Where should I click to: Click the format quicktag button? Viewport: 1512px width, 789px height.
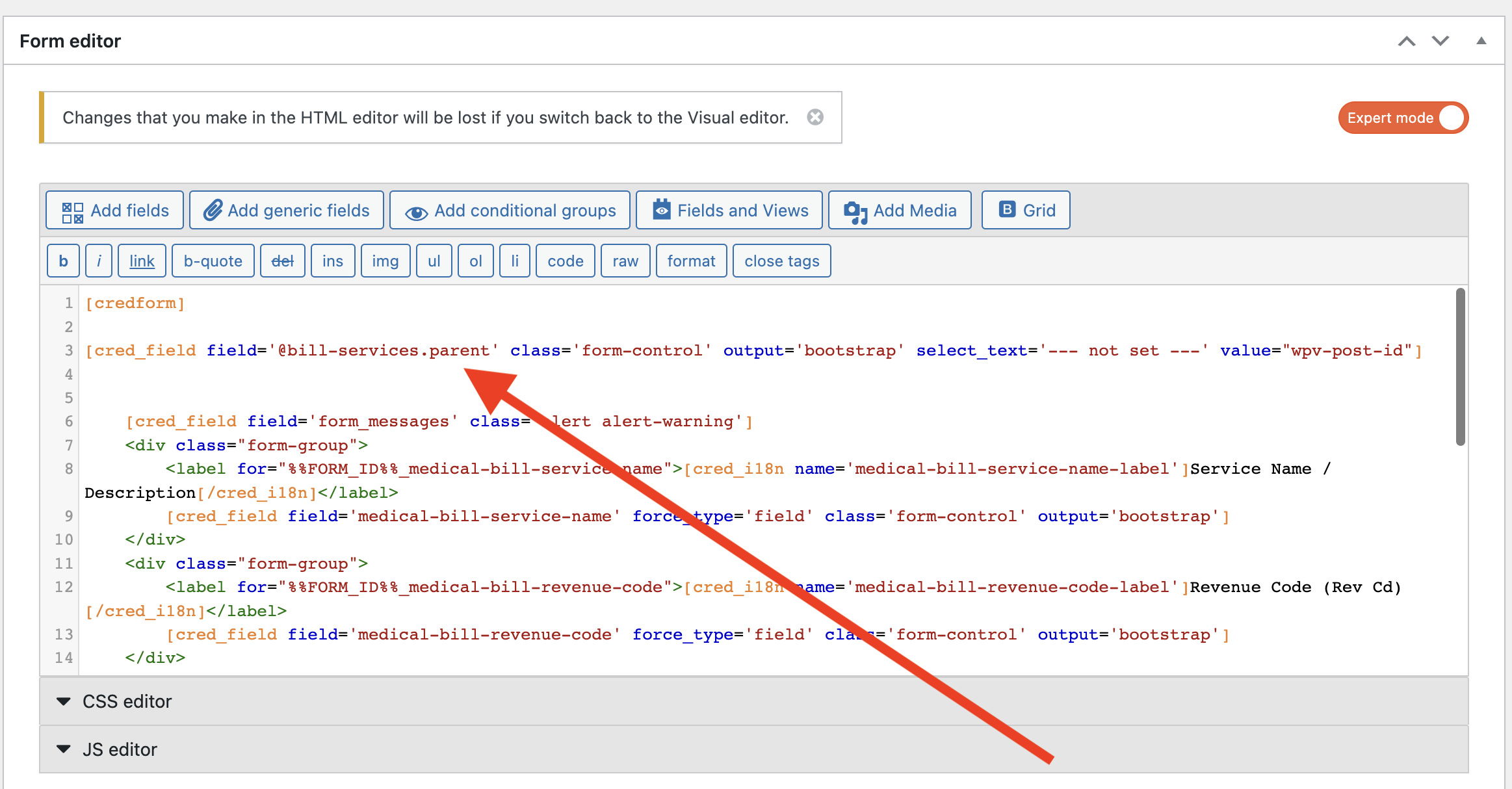pos(692,261)
